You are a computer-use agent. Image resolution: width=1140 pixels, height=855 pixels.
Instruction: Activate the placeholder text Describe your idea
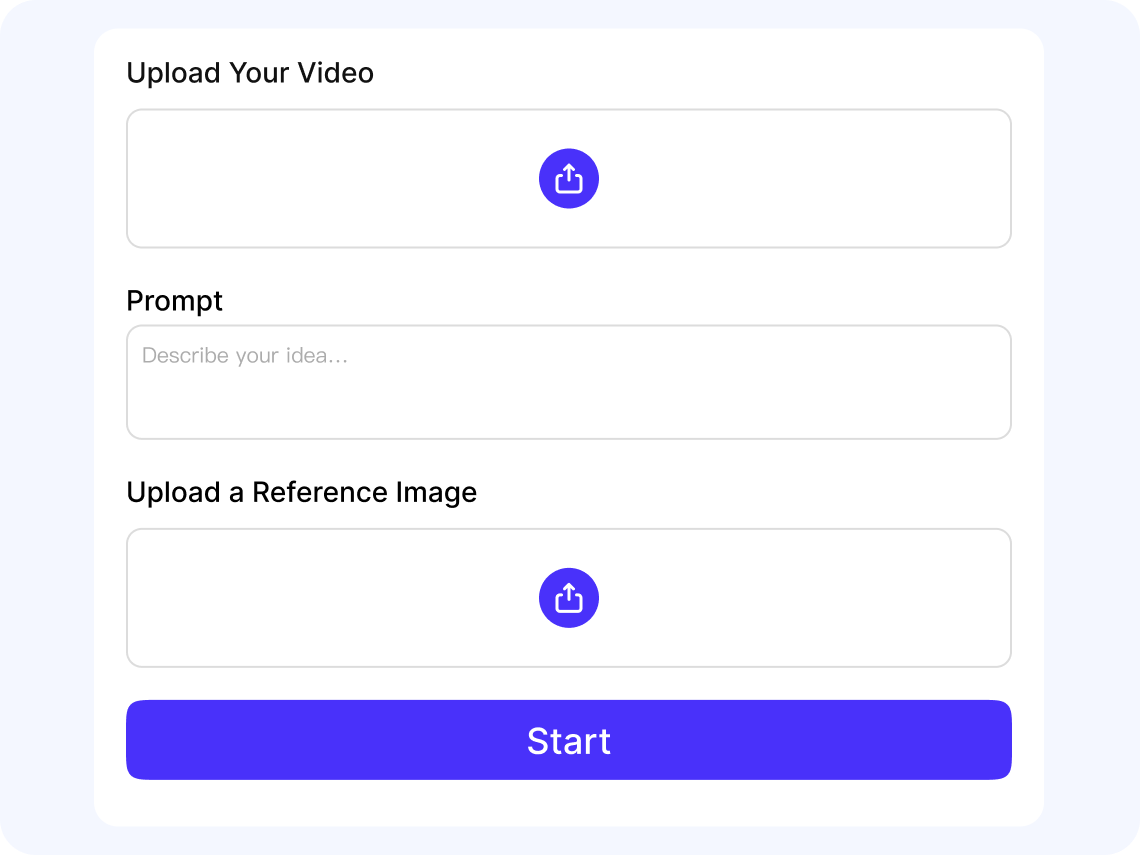click(245, 355)
